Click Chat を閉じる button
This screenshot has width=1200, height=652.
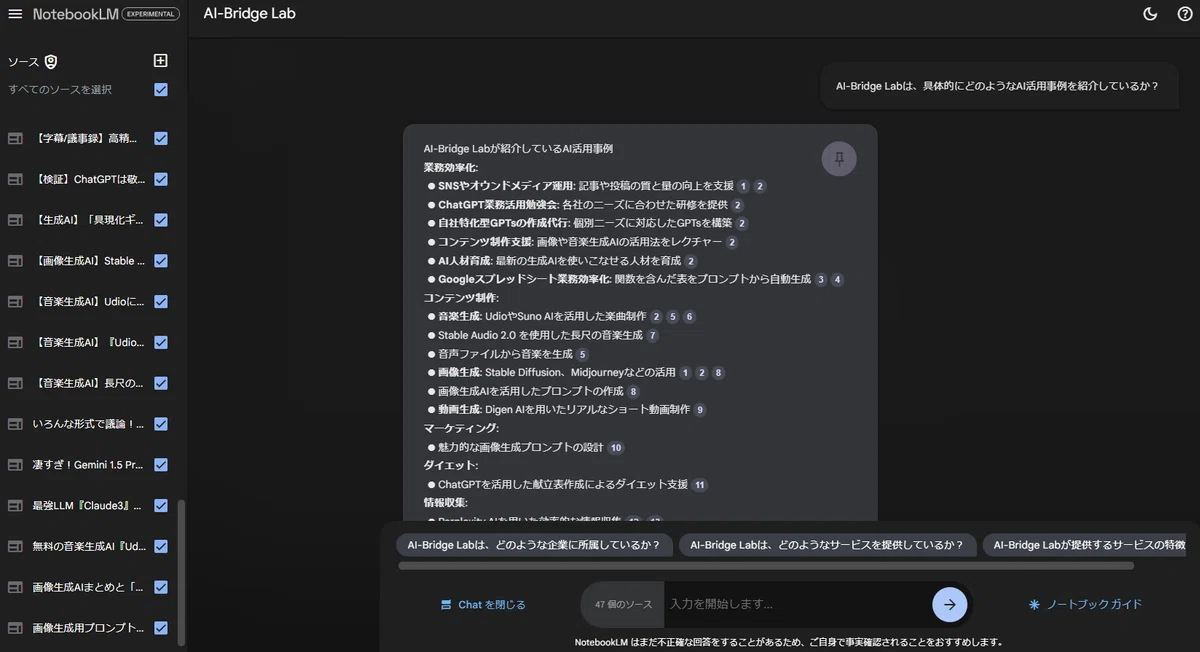(483, 605)
